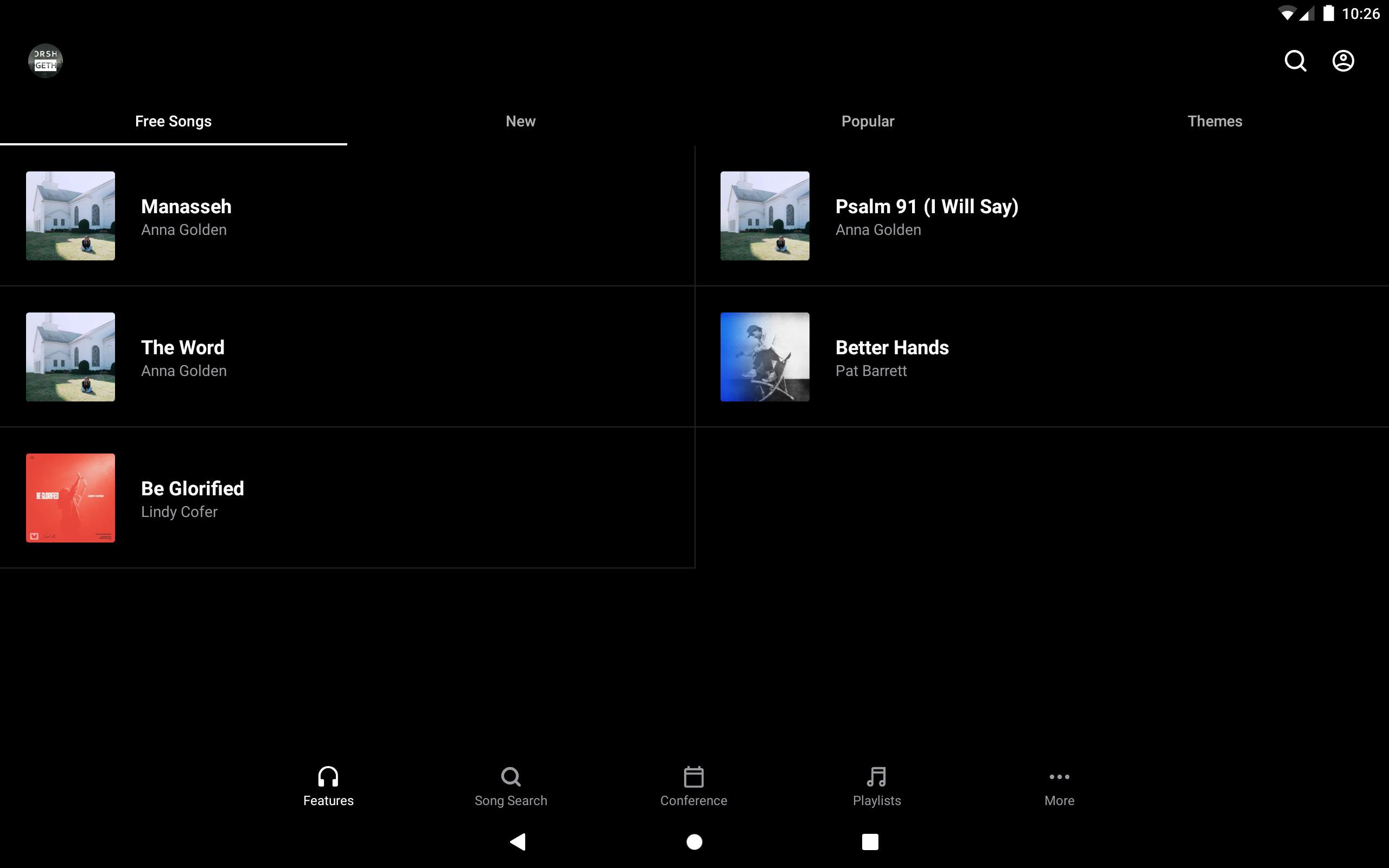Switch to the Popular tab
1389x868 pixels.
pyautogui.click(x=867, y=121)
